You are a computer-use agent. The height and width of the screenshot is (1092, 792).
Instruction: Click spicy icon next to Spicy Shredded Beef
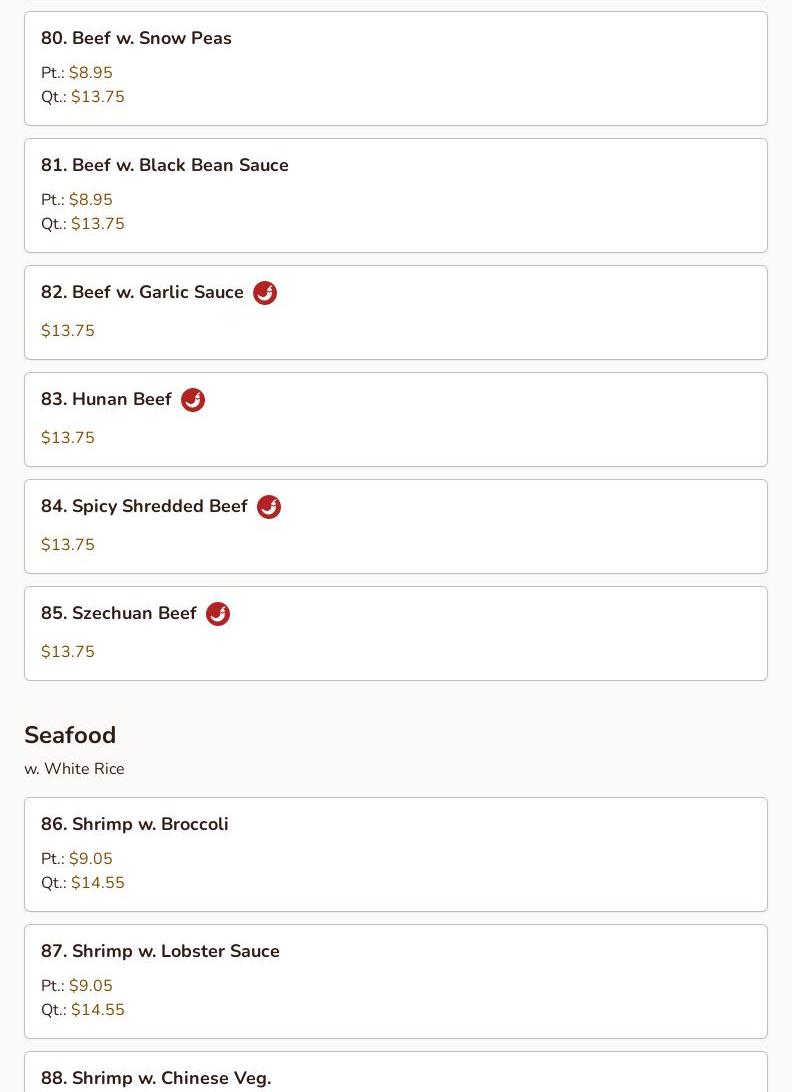click(x=269, y=507)
